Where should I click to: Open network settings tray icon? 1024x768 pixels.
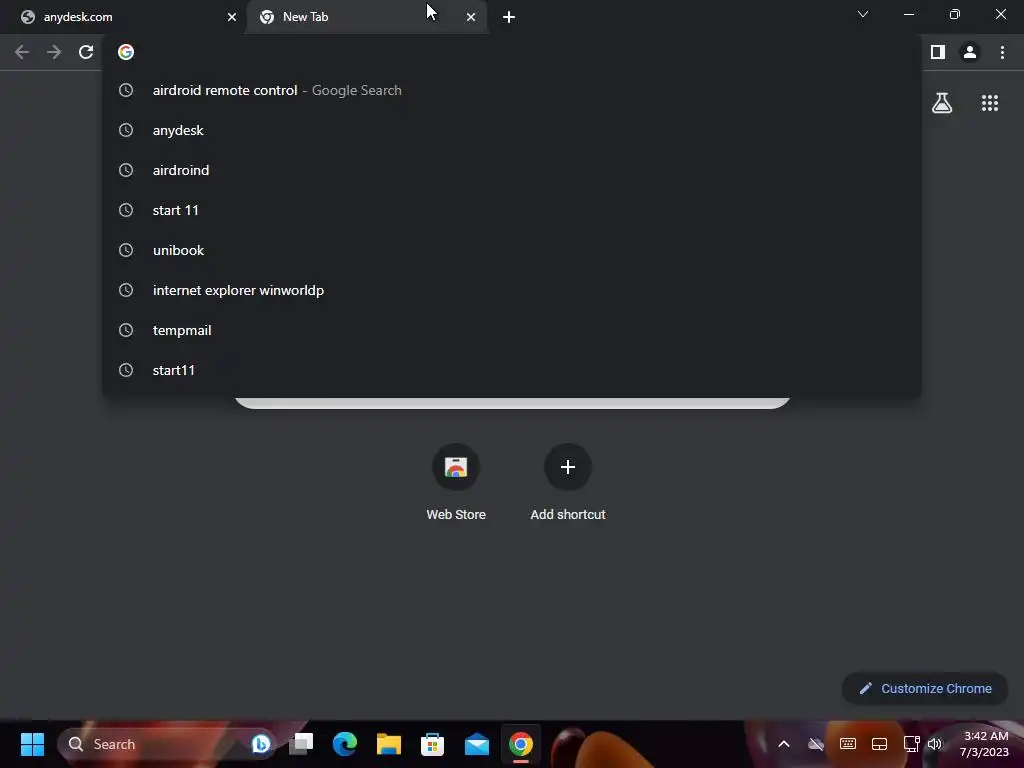click(911, 744)
